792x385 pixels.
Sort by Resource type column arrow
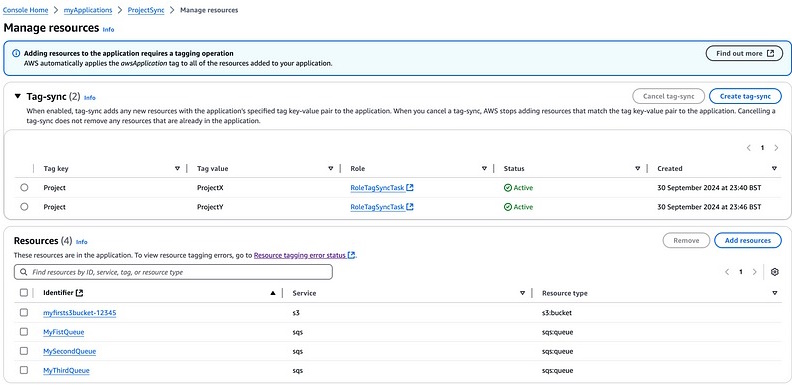[x=774, y=293]
